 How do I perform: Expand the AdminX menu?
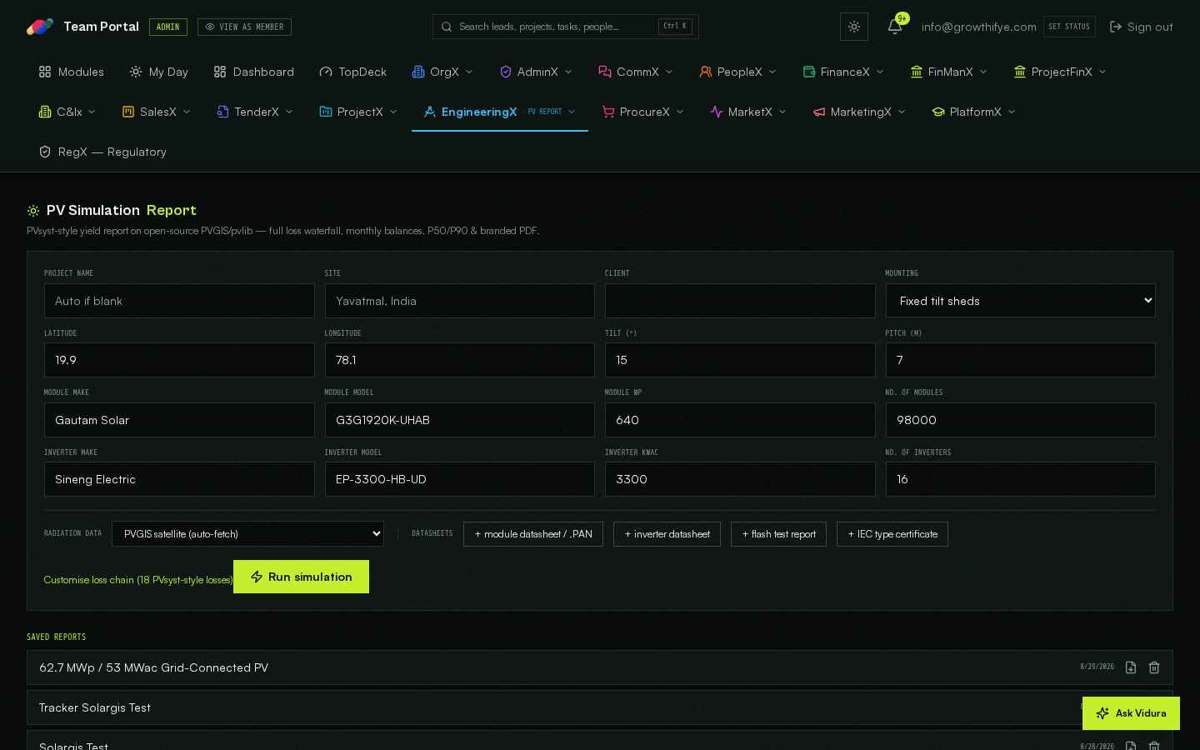pyautogui.click(x=536, y=72)
